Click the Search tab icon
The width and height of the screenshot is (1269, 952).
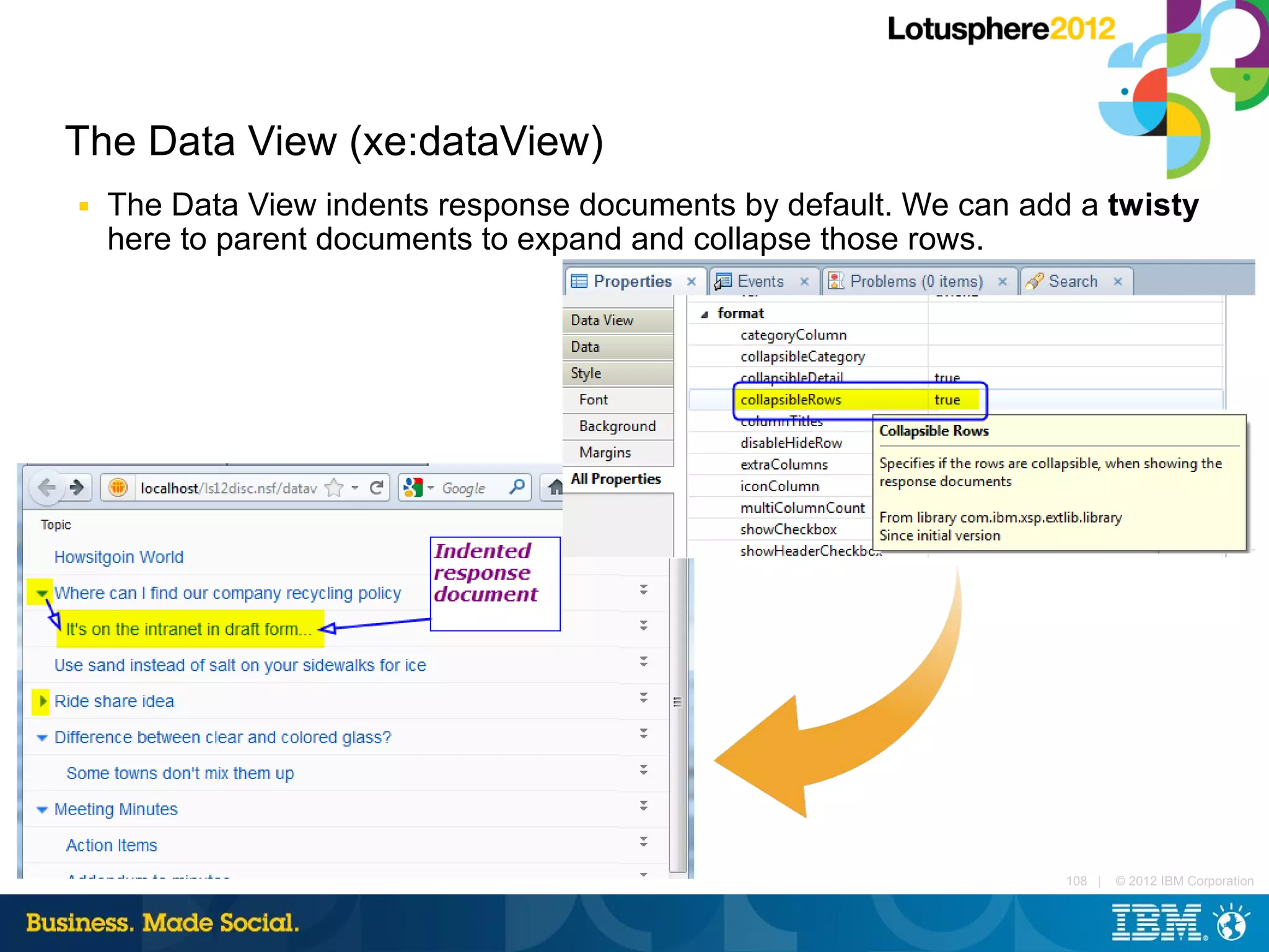[x=1034, y=281]
